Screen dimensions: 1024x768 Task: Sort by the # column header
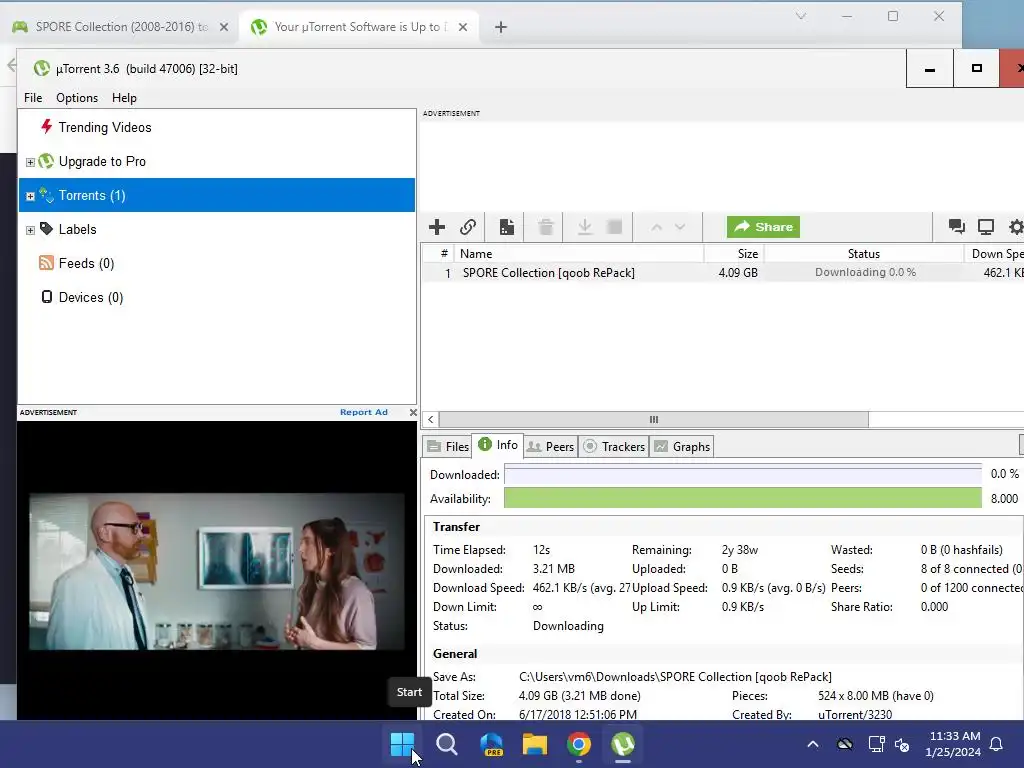click(440, 254)
